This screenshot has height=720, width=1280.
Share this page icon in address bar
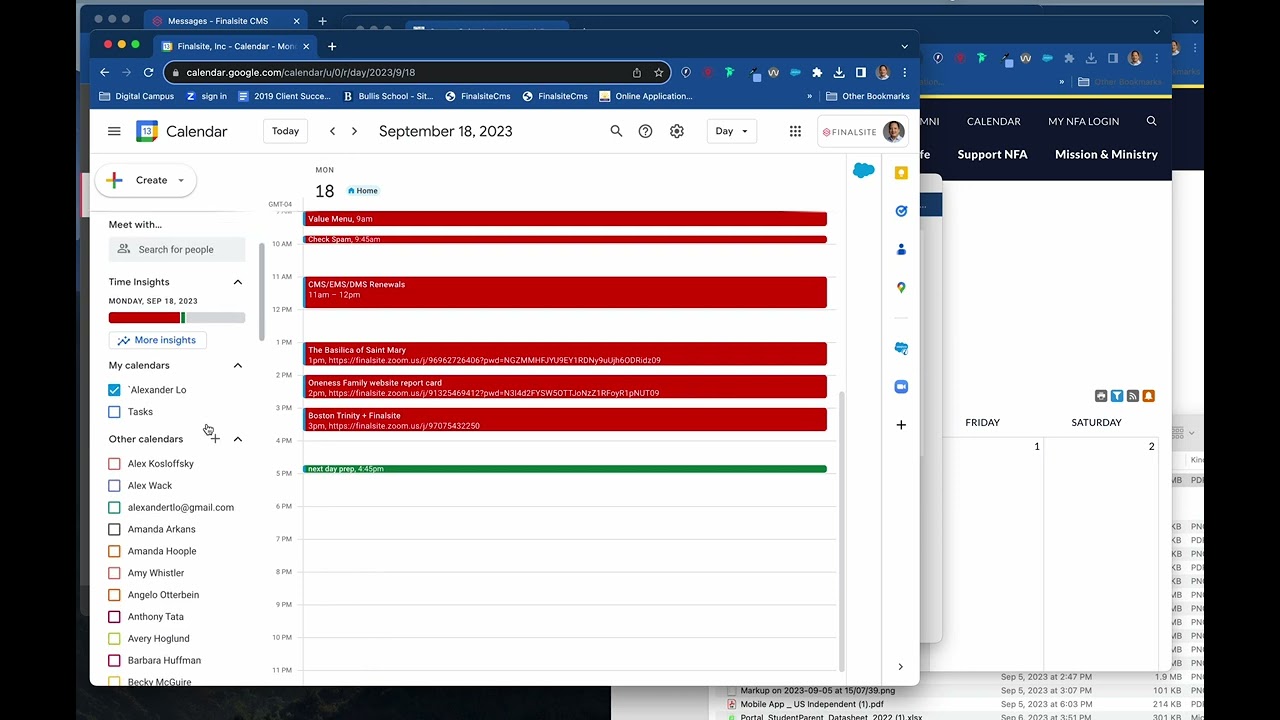pyautogui.click(x=636, y=72)
